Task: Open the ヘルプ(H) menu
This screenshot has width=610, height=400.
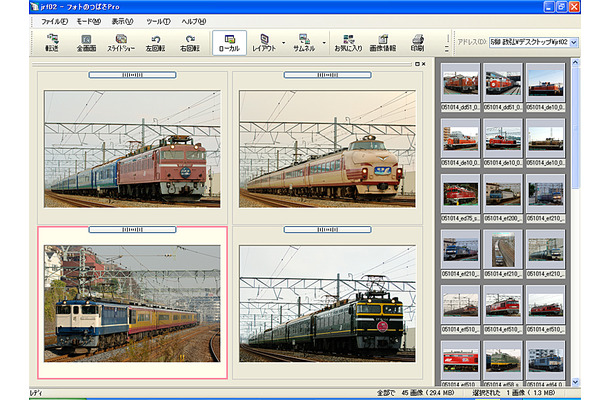Action: pyautogui.click(x=194, y=21)
